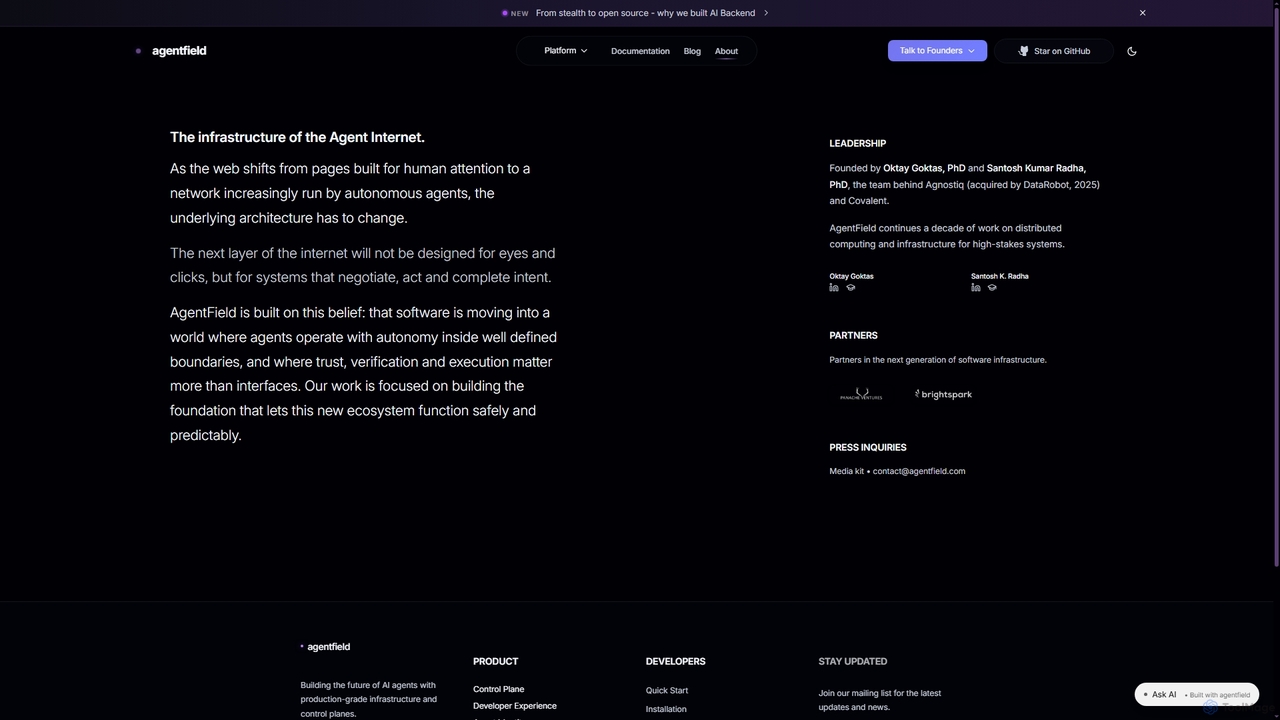Click the PARTNERS section heading

click(853, 335)
